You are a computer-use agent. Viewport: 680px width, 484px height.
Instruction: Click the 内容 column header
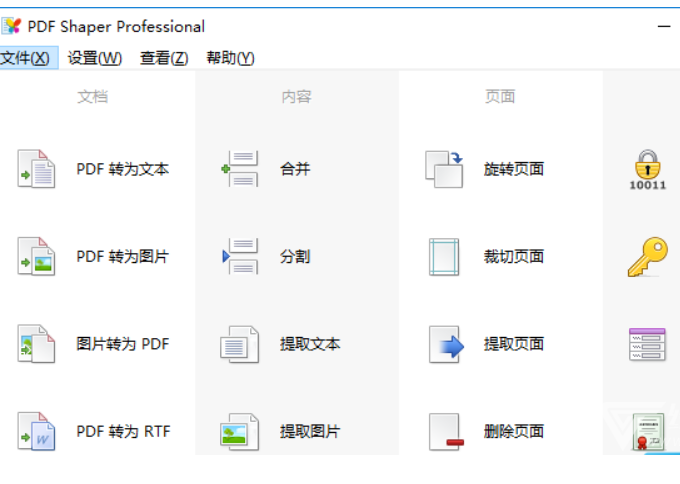(296, 96)
